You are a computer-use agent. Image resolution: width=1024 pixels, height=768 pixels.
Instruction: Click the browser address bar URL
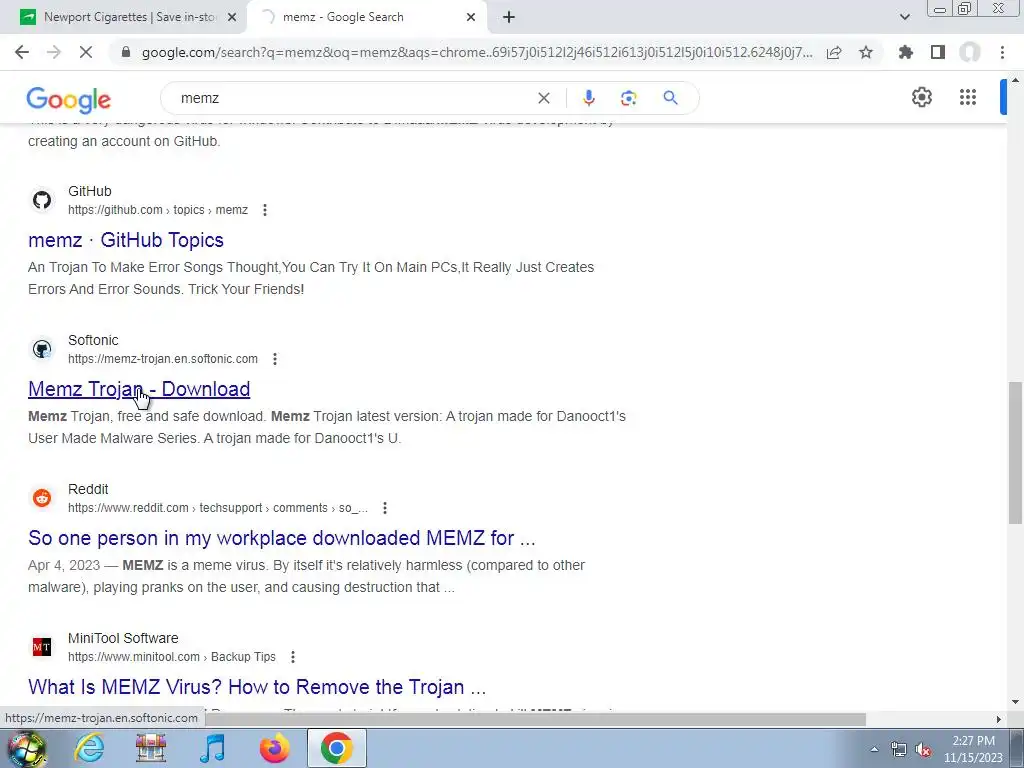click(477, 52)
